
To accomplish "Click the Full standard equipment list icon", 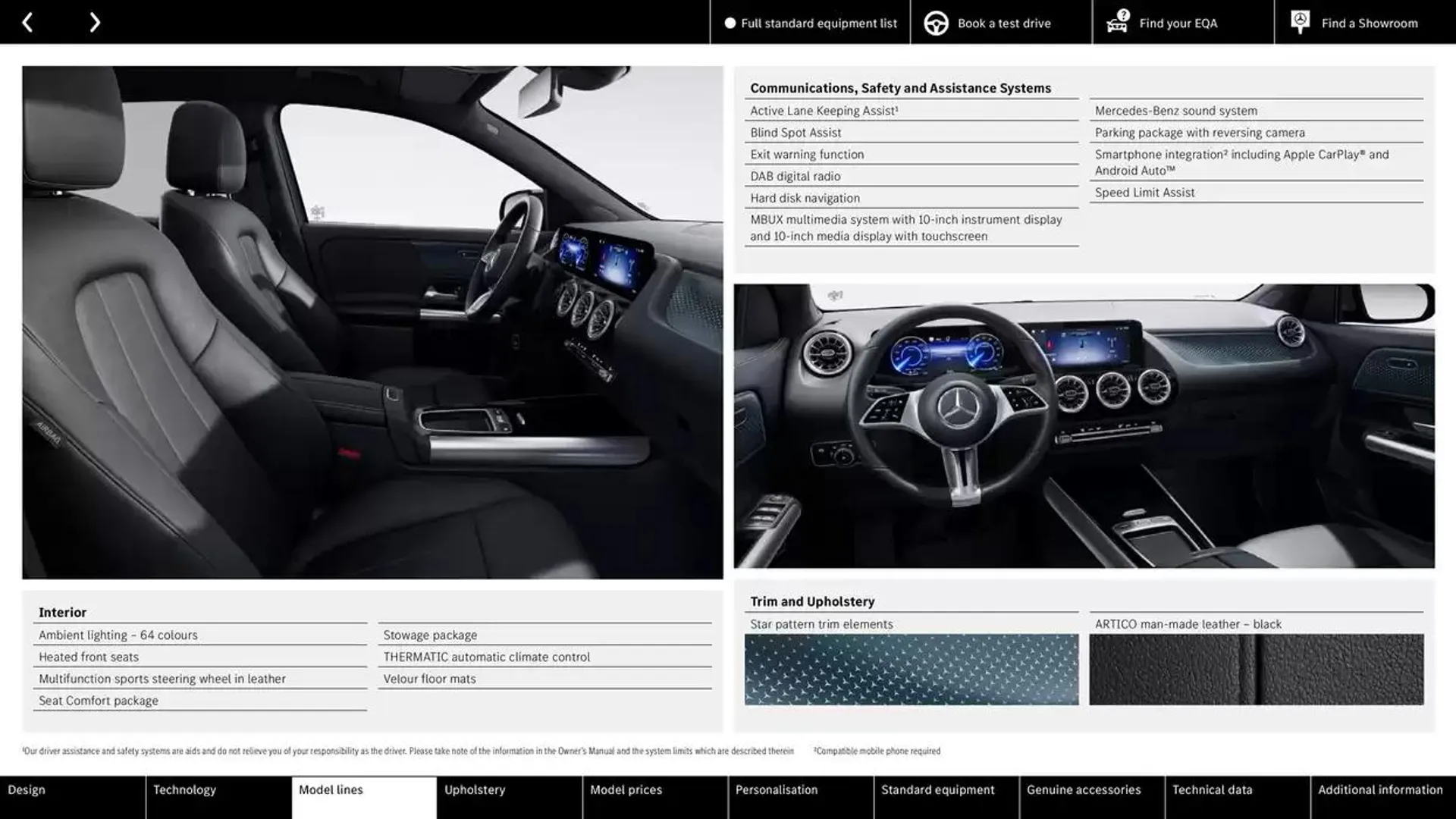I will click(726, 22).
